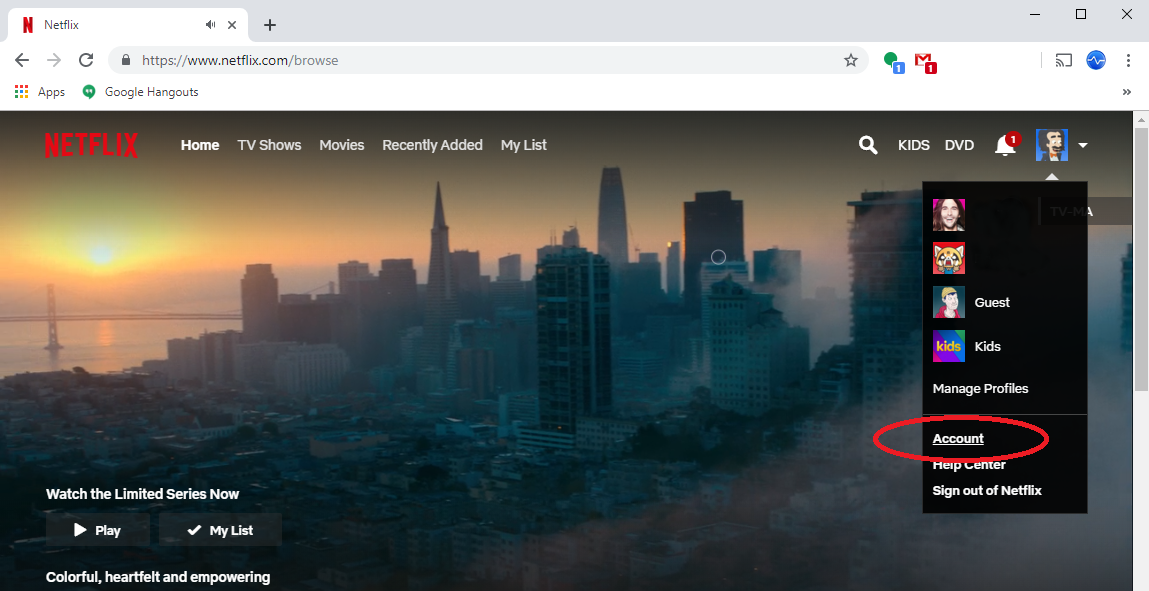Click the 'Colorful, heartfelt and empowering' text
This screenshot has width=1149, height=591.
[x=158, y=577]
